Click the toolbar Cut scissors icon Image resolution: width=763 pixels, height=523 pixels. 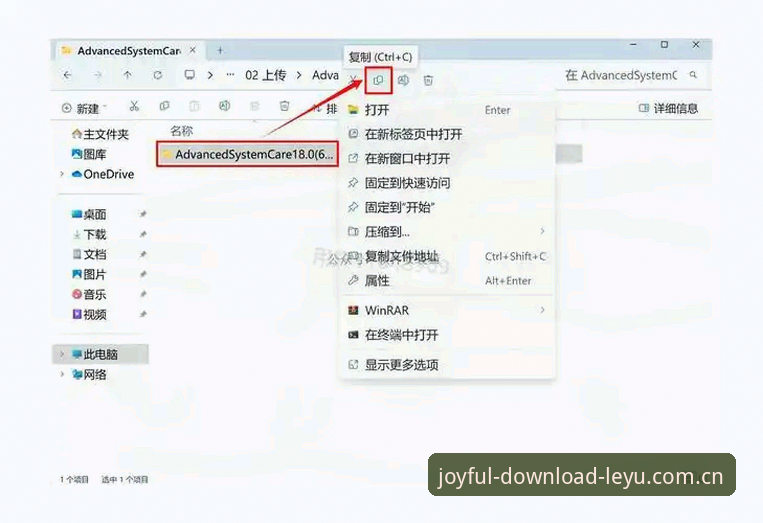tap(134, 106)
